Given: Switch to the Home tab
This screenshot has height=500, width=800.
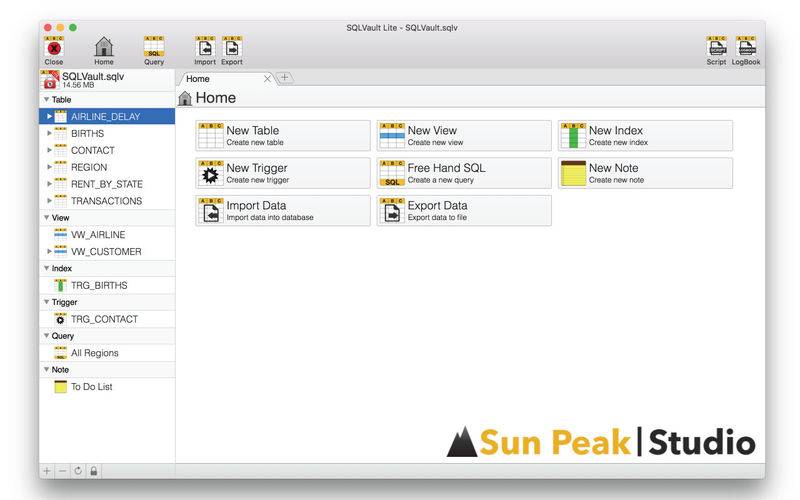Looking at the screenshot, I should point(220,79).
